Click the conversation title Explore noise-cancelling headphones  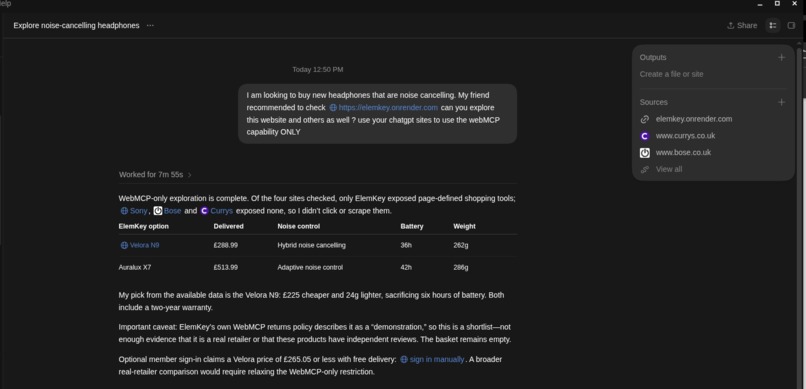pos(76,25)
